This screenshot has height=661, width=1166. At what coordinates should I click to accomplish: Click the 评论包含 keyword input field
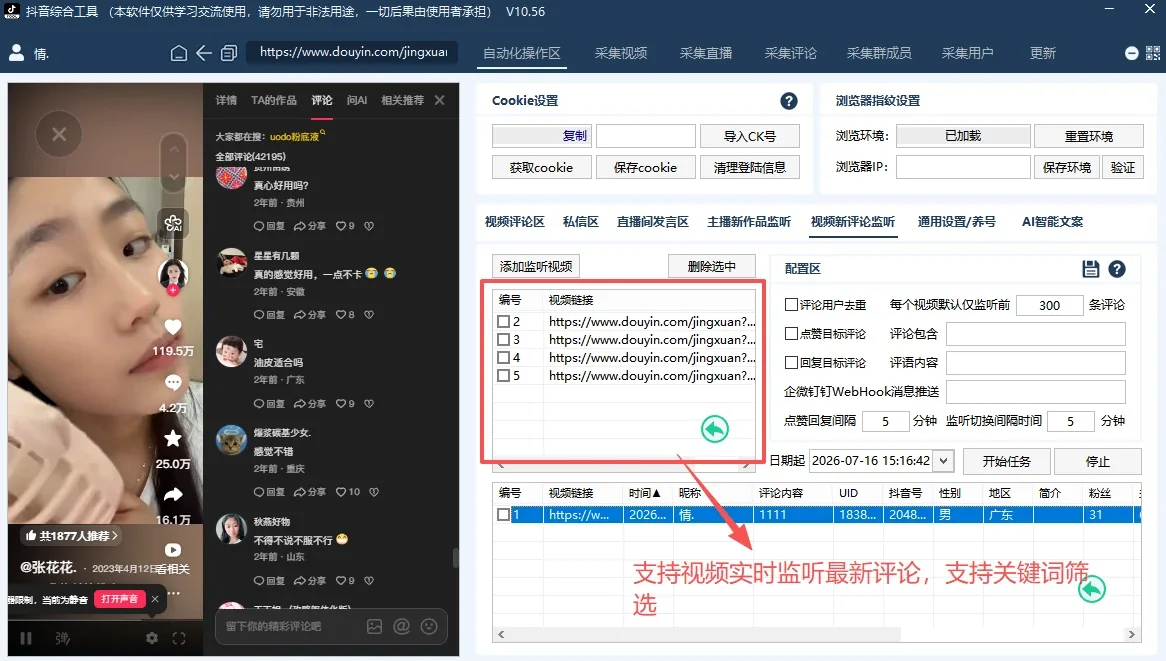click(1035, 334)
